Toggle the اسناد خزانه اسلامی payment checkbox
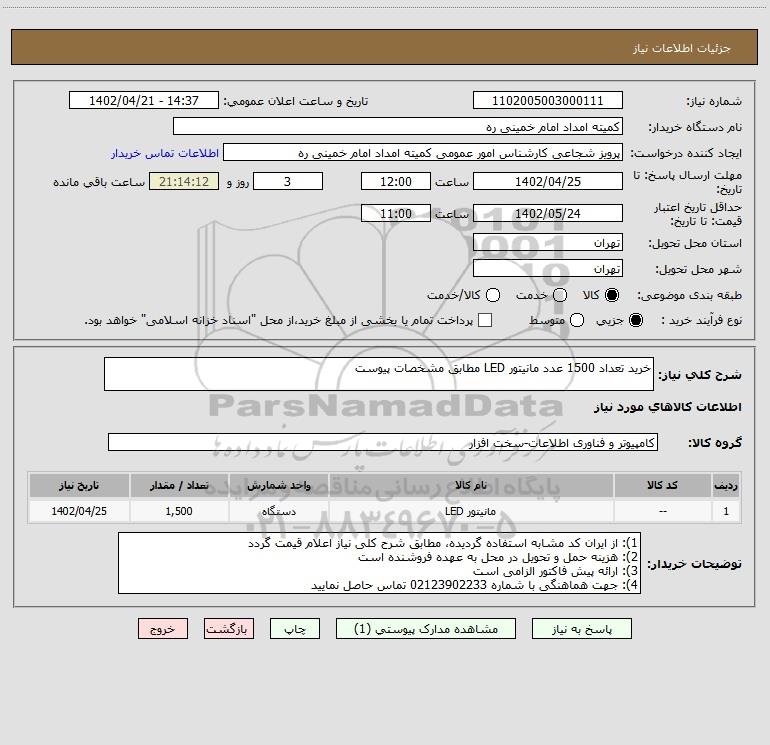The image size is (770, 745). point(485,320)
